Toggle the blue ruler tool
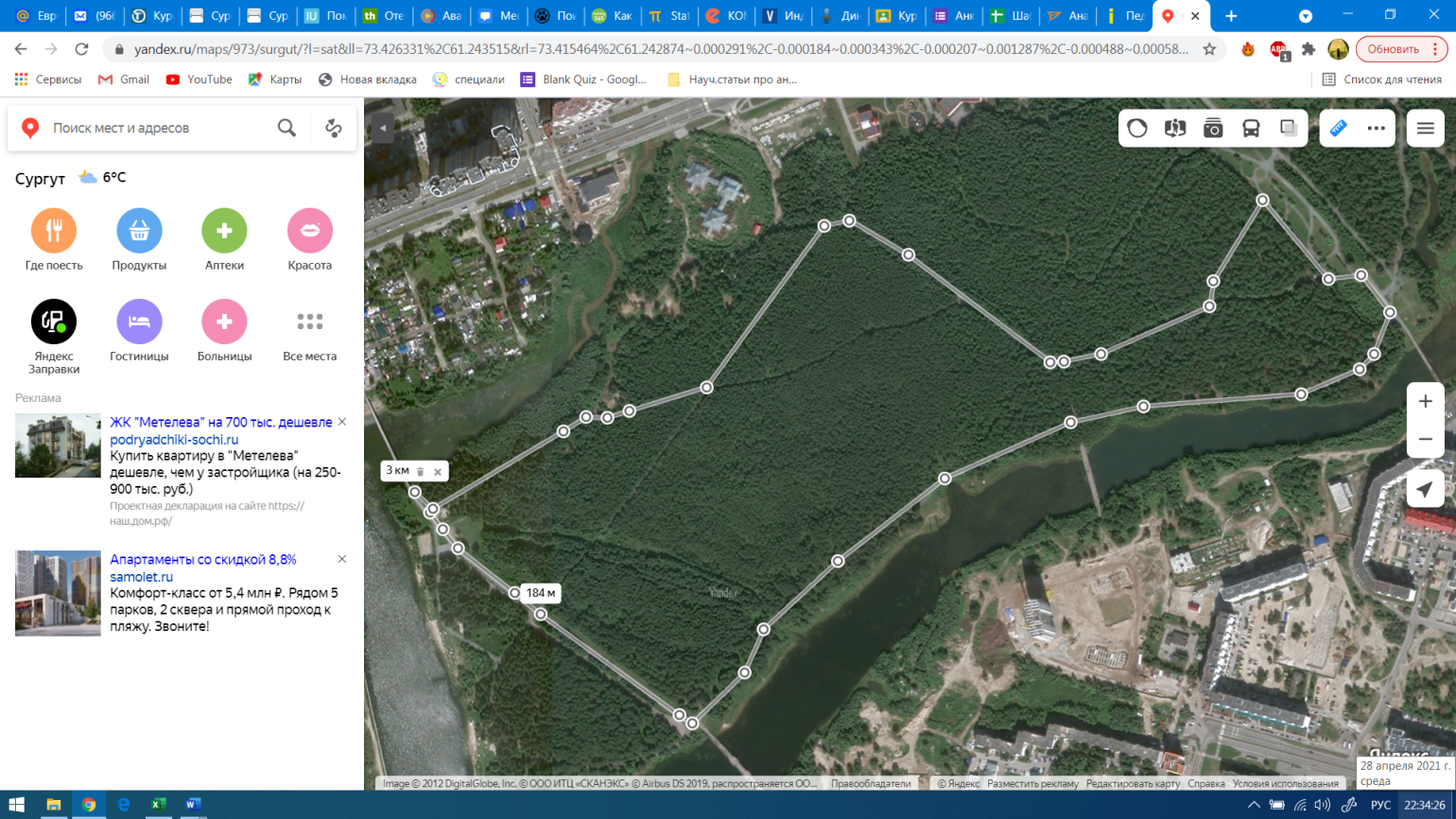Image resolution: width=1456 pixels, height=819 pixels. (x=1339, y=129)
